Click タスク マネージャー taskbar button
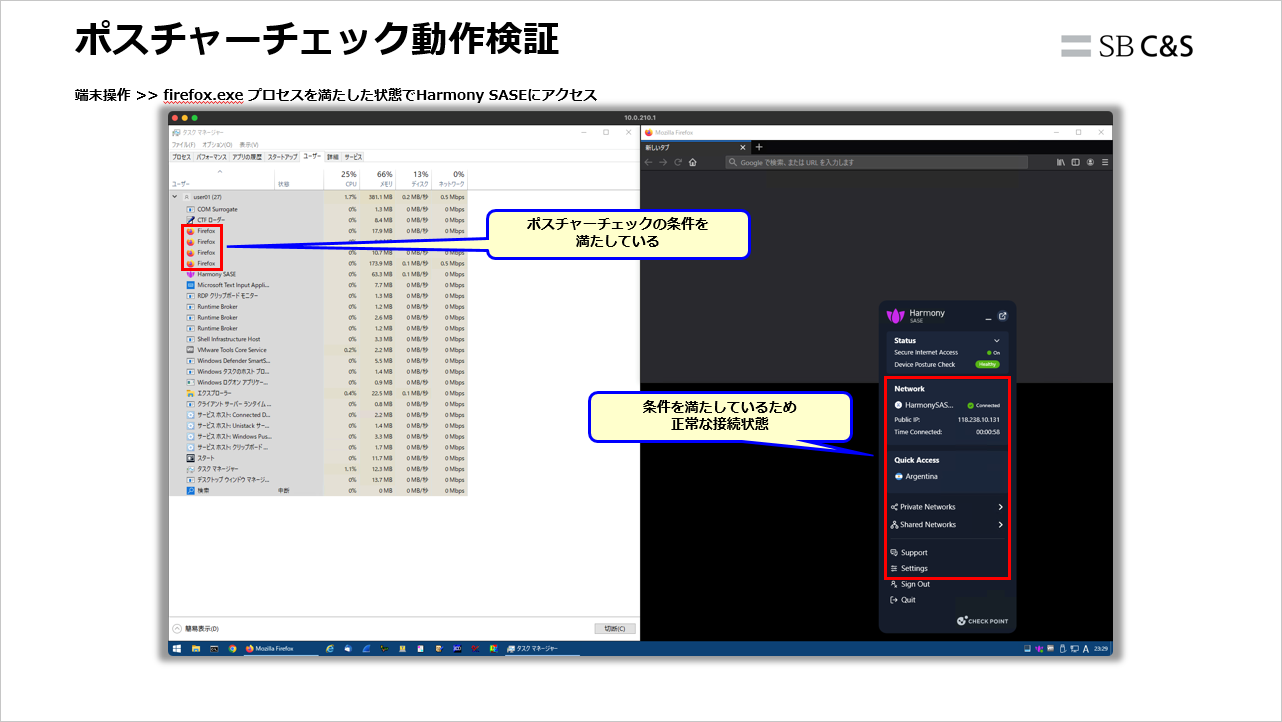 point(541,649)
